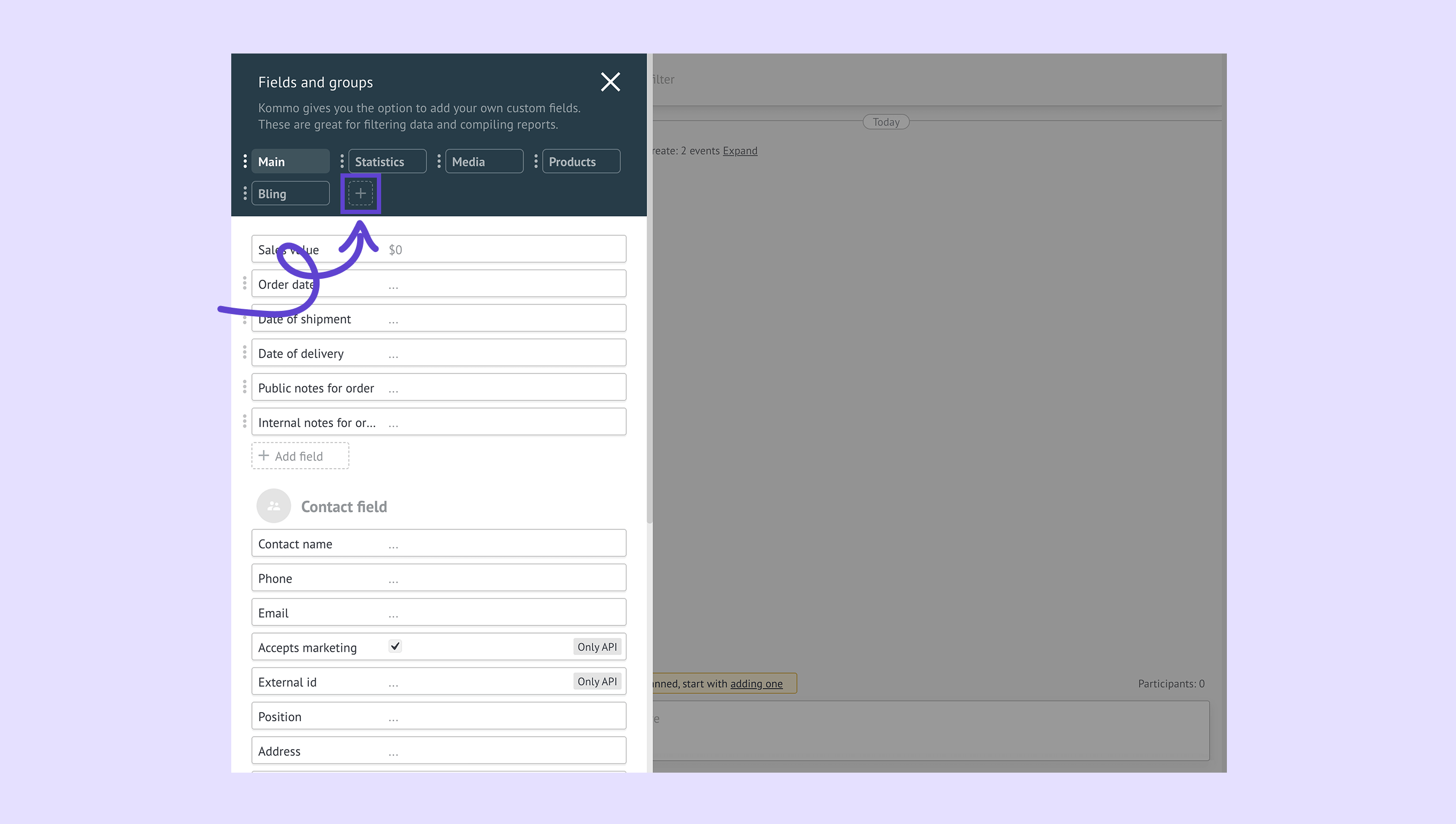This screenshot has height=824, width=1456.
Task: Click drag handle beside Bling tab
Action: 245,194
